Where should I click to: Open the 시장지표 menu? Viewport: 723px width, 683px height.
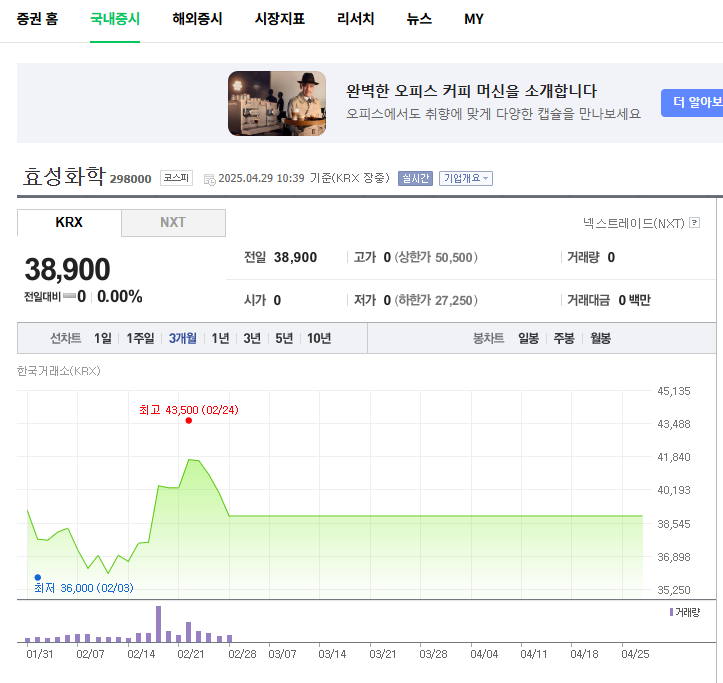pyautogui.click(x=280, y=19)
